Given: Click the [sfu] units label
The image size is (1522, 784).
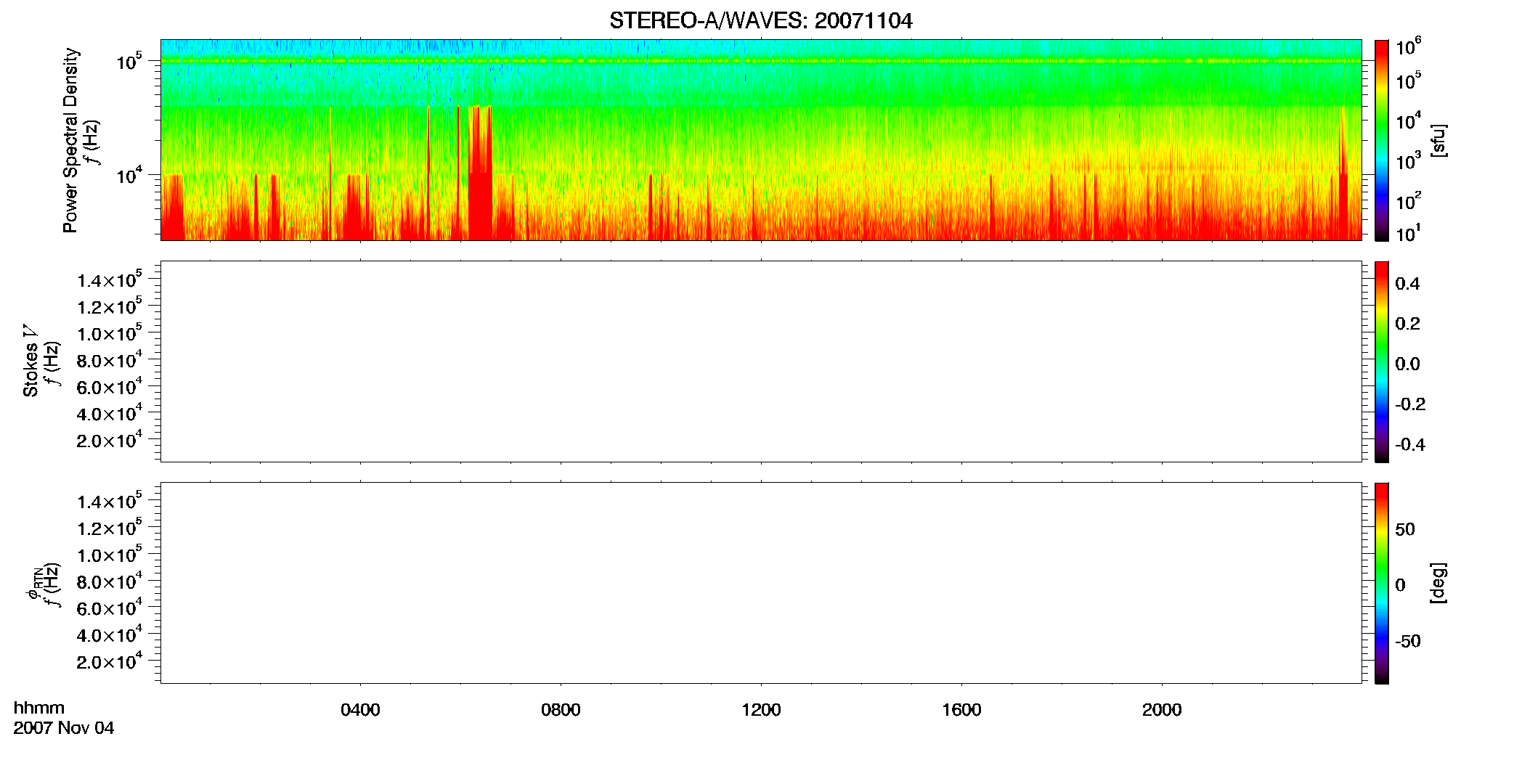Looking at the screenshot, I should [1438, 141].
